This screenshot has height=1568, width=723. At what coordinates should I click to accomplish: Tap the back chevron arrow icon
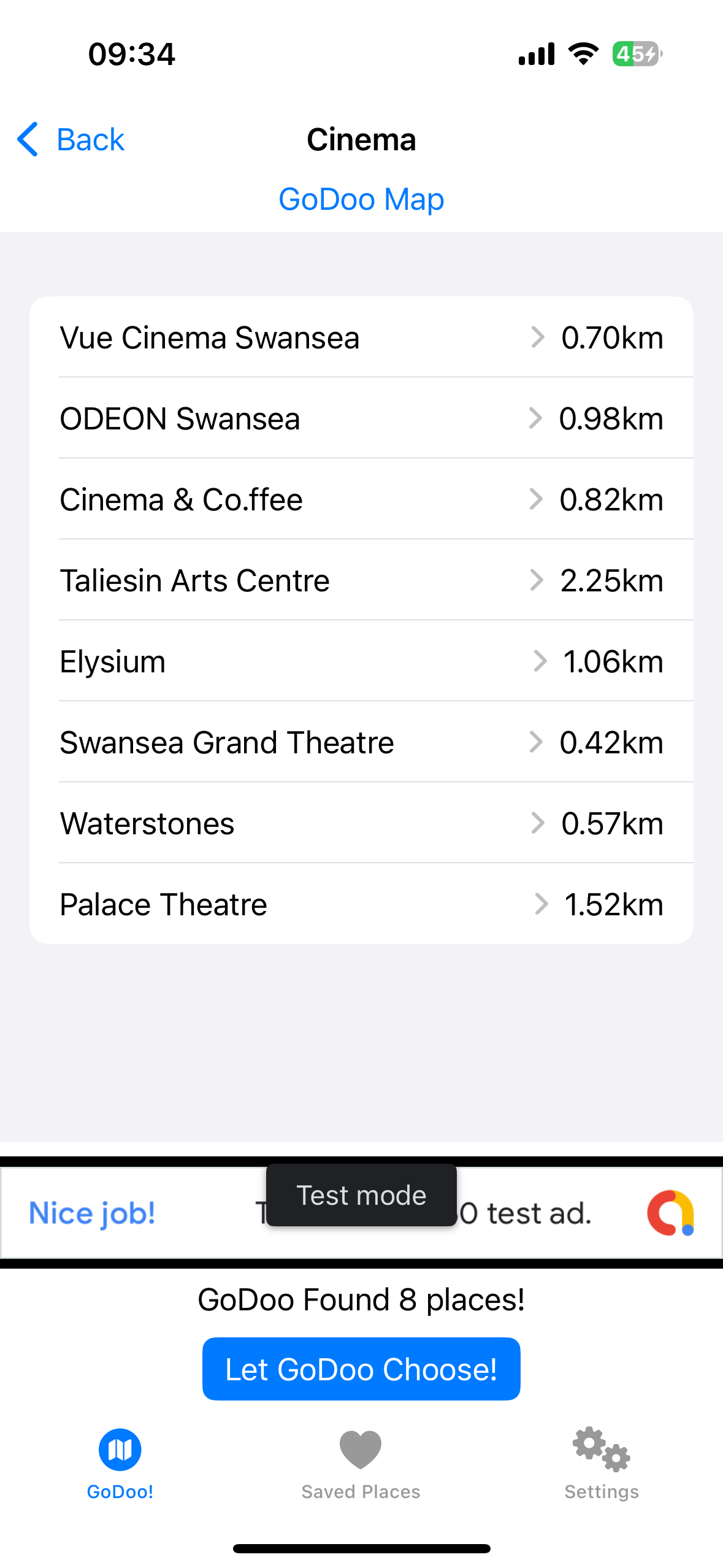point(28,139)
